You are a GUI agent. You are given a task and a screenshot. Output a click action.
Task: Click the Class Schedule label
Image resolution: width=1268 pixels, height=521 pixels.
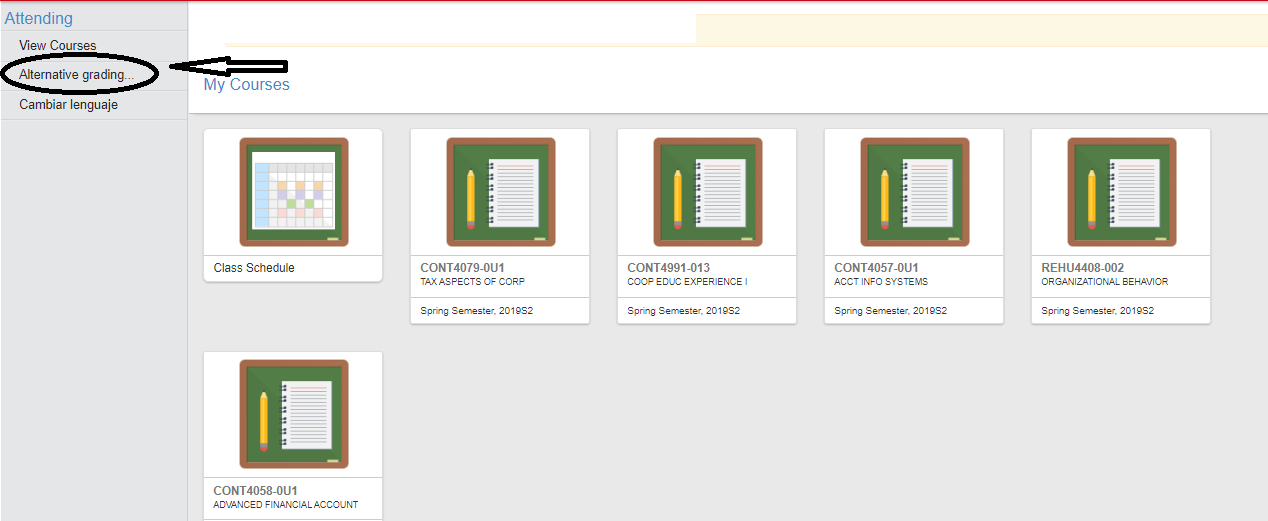pyautogui.click(x=254, y=268)
